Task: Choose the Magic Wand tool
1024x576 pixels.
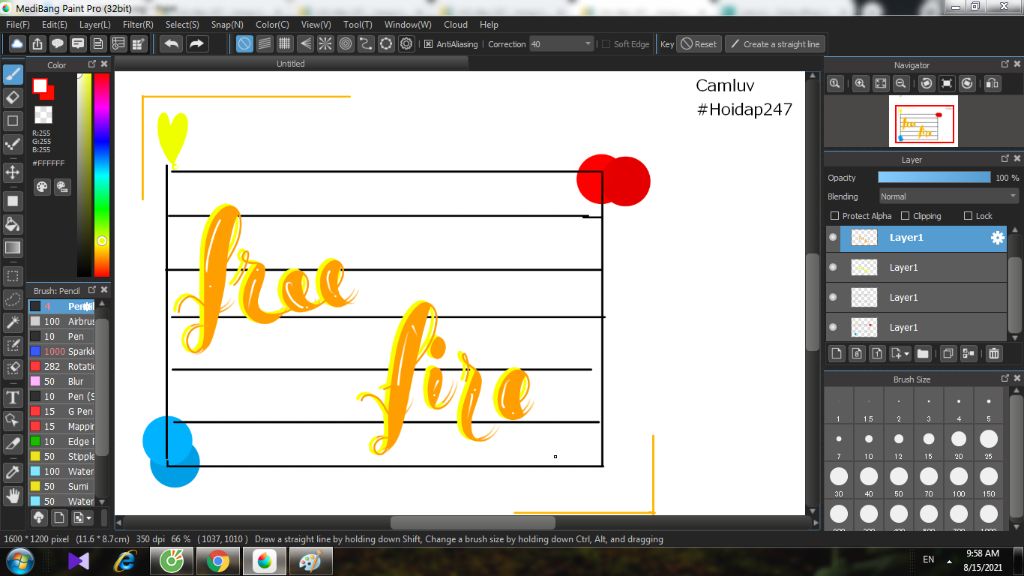Action: (12, 322)
